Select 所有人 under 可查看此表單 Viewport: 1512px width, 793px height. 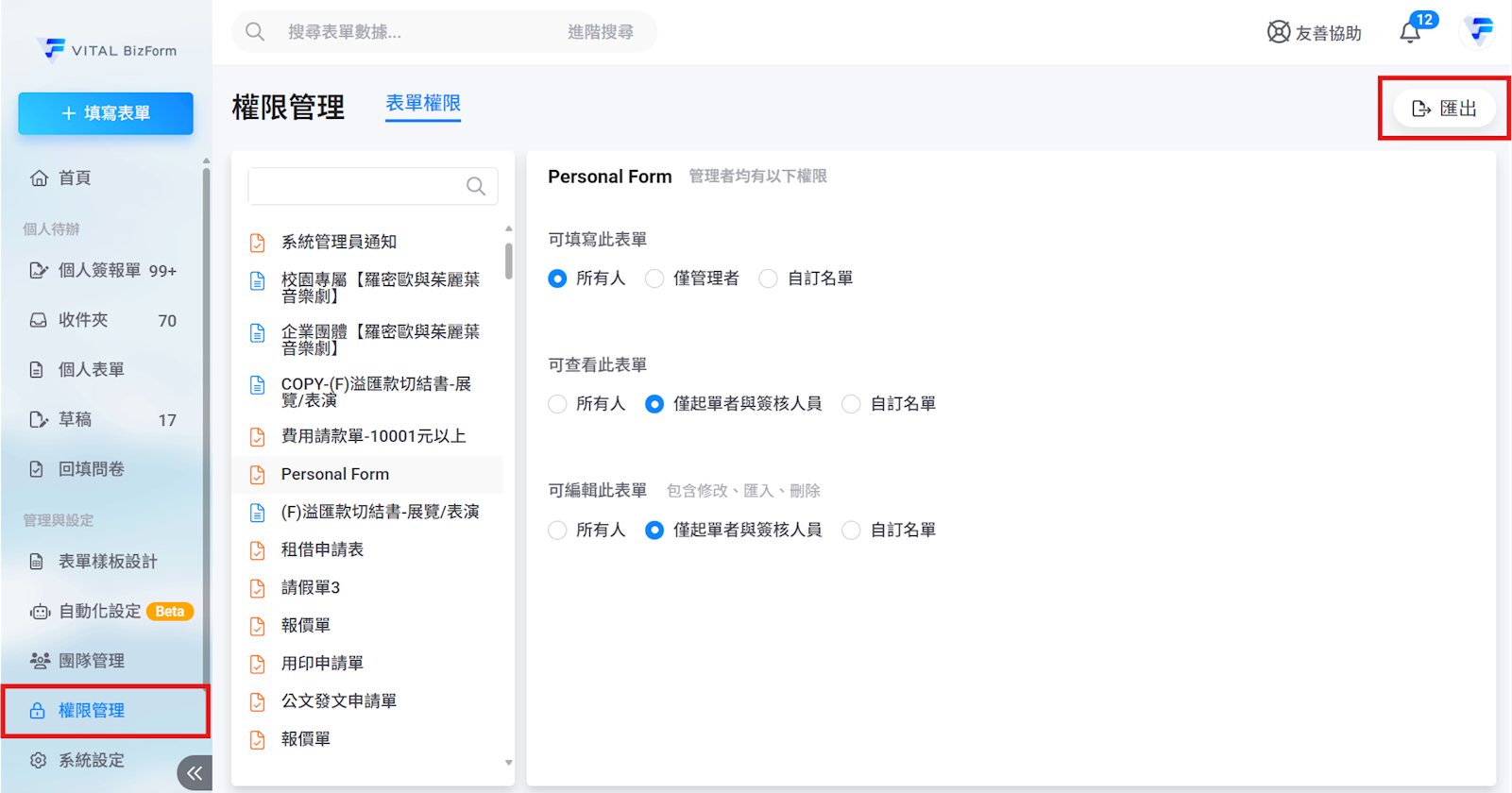pos(558,404)
